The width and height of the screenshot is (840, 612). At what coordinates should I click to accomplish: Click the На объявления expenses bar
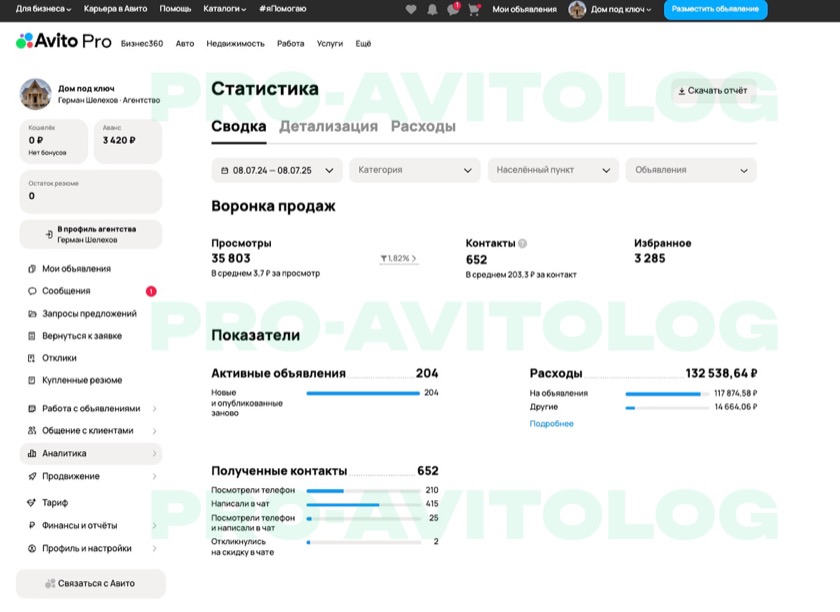pos(667,394)
